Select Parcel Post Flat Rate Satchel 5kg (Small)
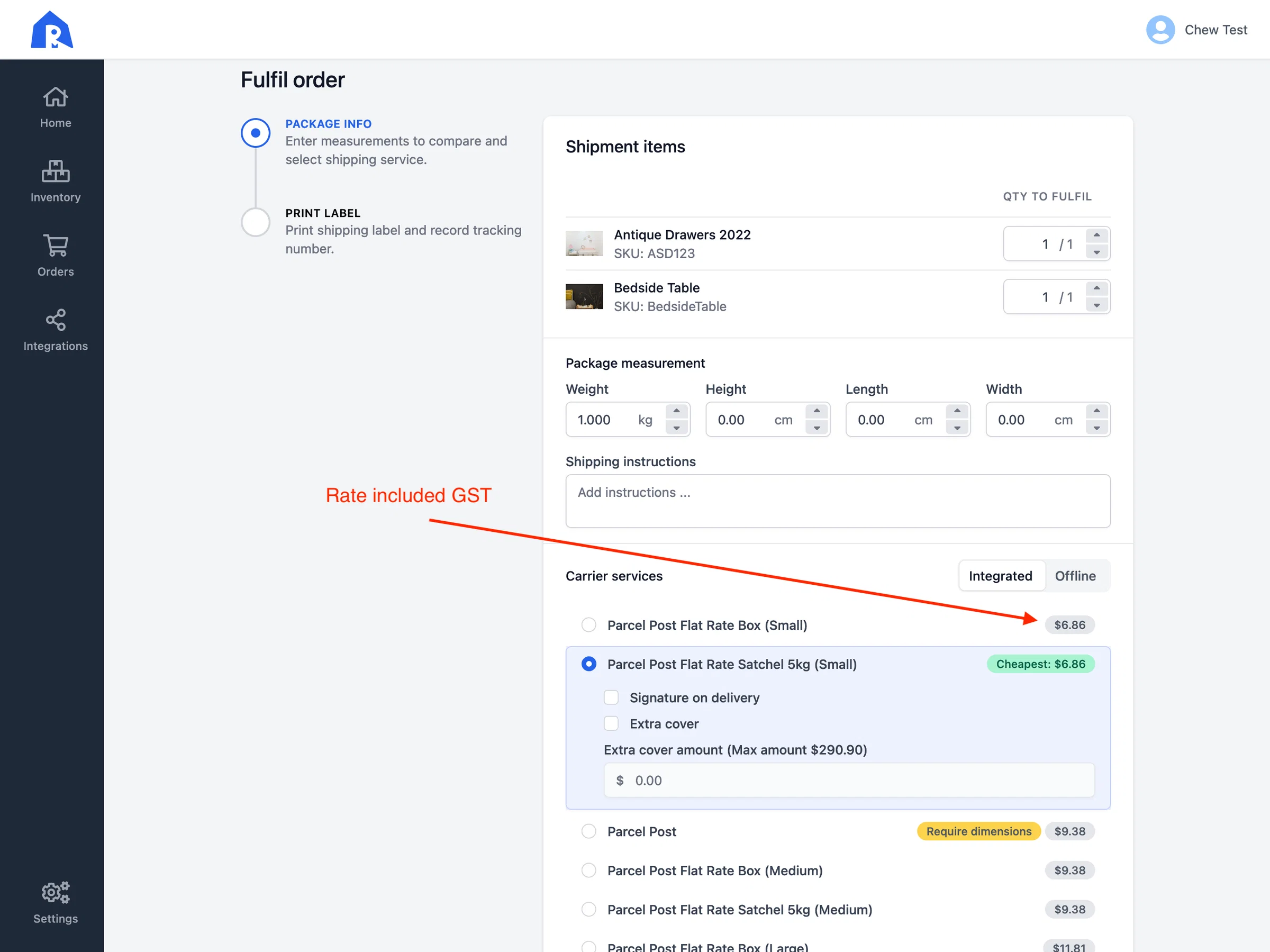1270x952 pixels. [588, 664]
